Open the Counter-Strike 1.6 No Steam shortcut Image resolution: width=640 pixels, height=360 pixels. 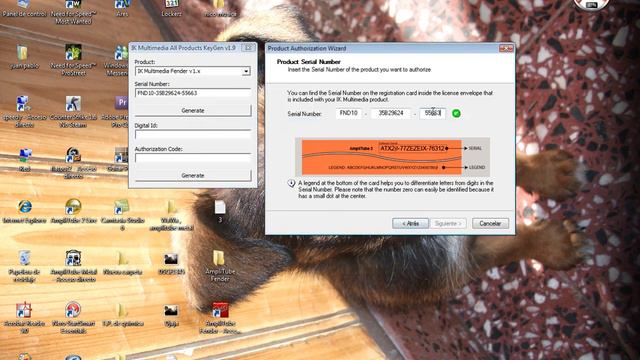[x=73, y=104]
